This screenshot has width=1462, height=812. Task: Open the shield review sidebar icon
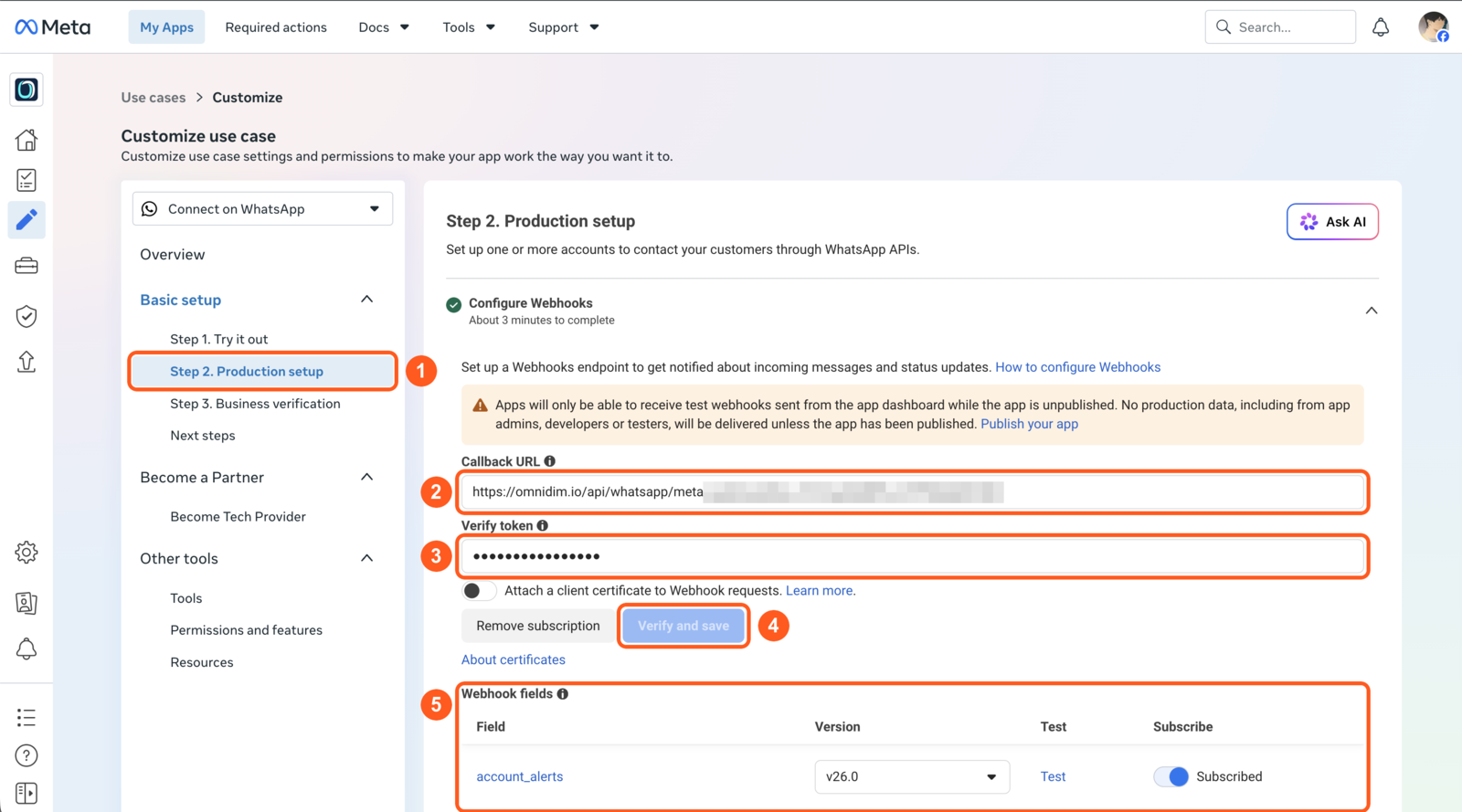click(26, 316)
